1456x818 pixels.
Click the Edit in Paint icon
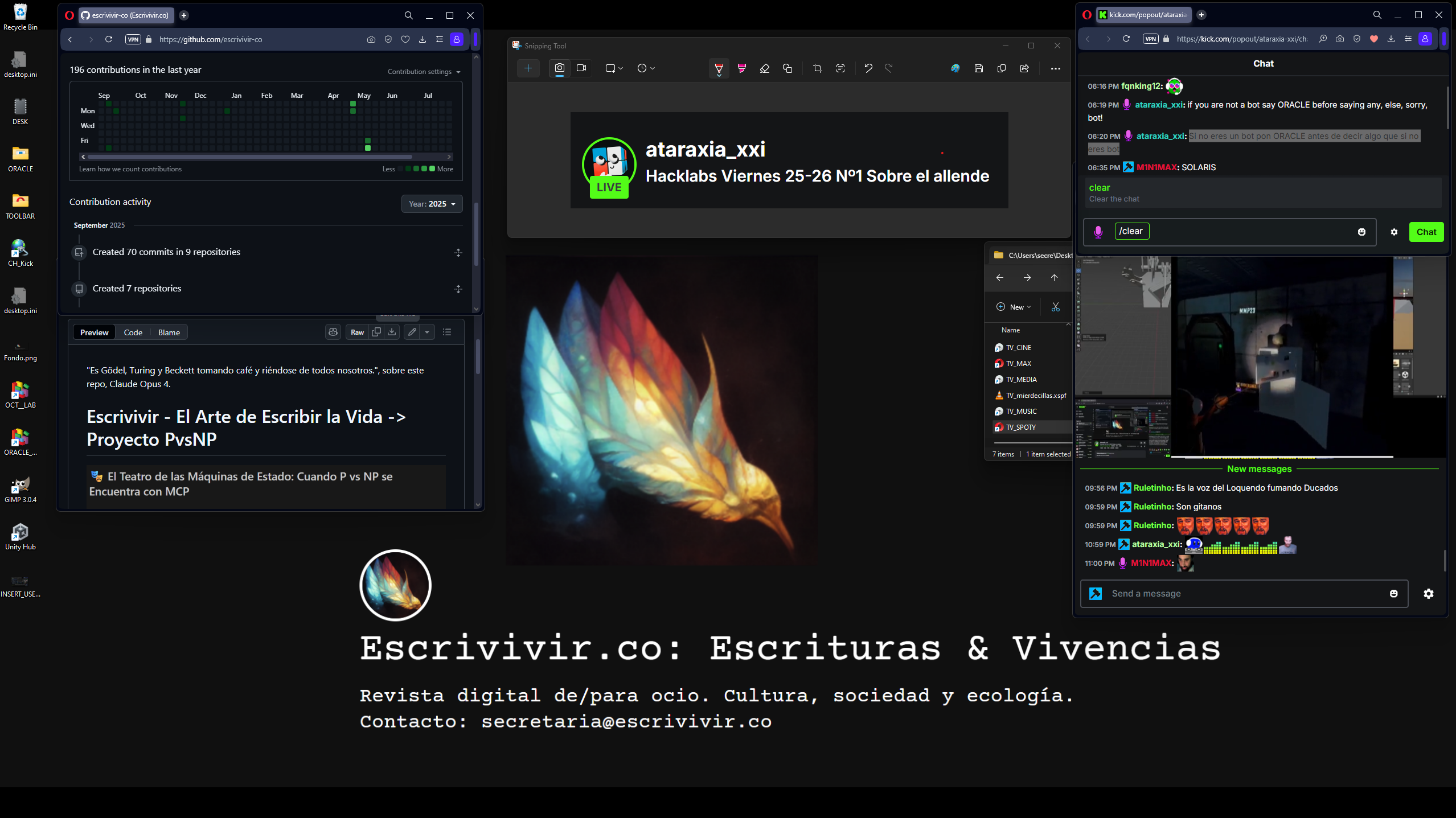[955, 68]
